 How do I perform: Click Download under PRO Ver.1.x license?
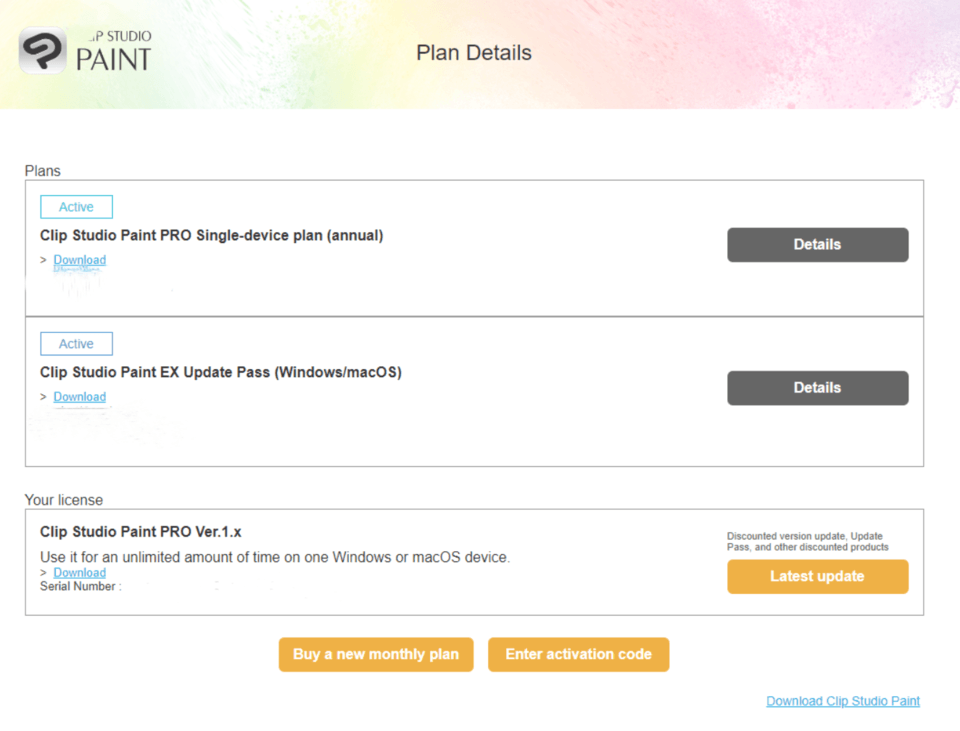coord(80,573)
